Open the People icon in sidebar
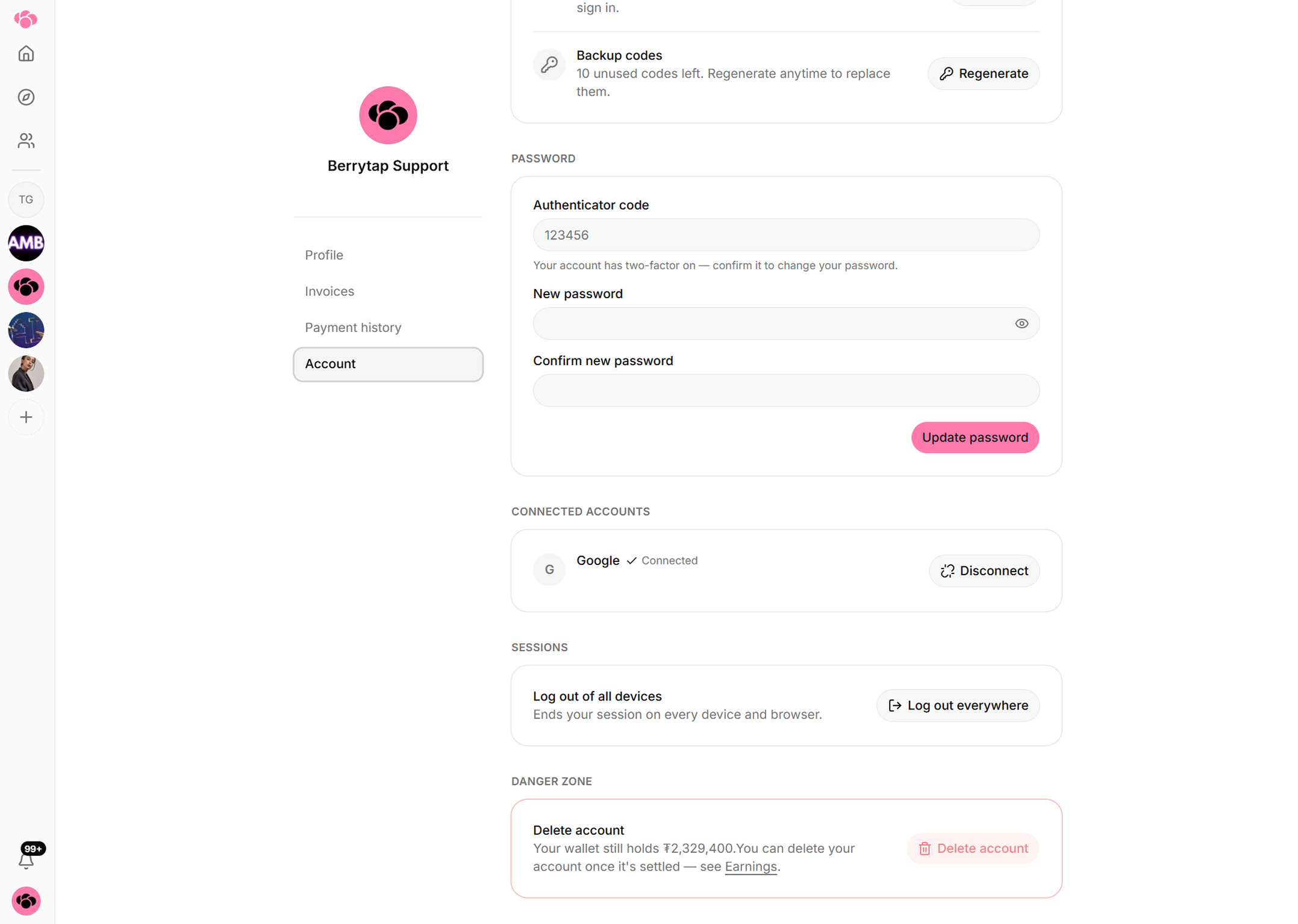 point(26,140)
